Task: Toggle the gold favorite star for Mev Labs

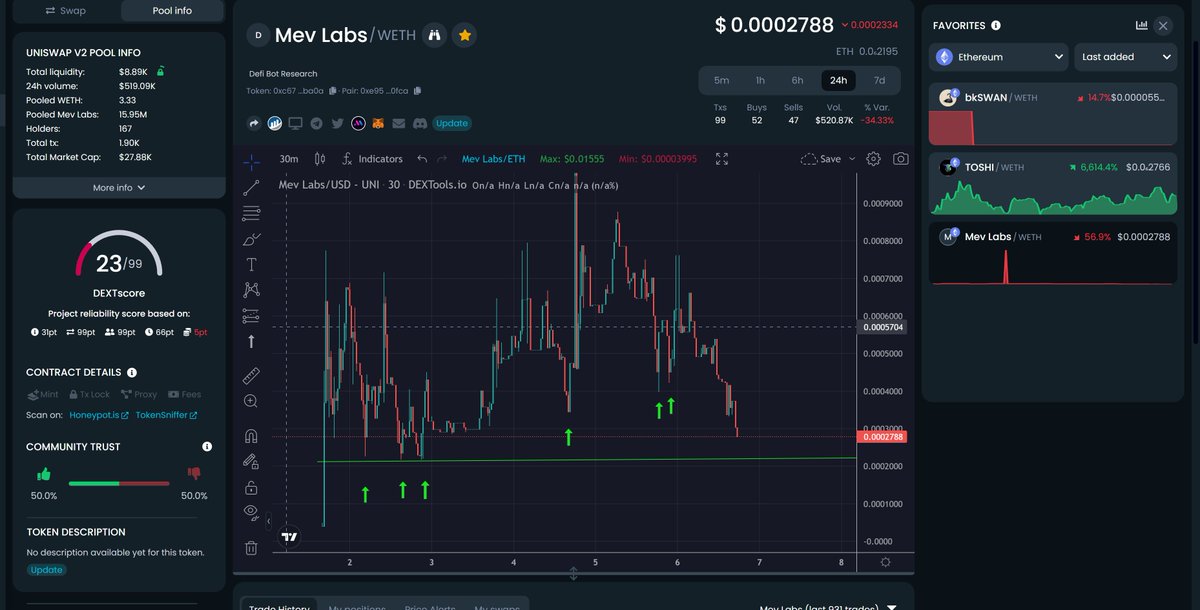Action: pyautogui.click(x=464, y=35)
